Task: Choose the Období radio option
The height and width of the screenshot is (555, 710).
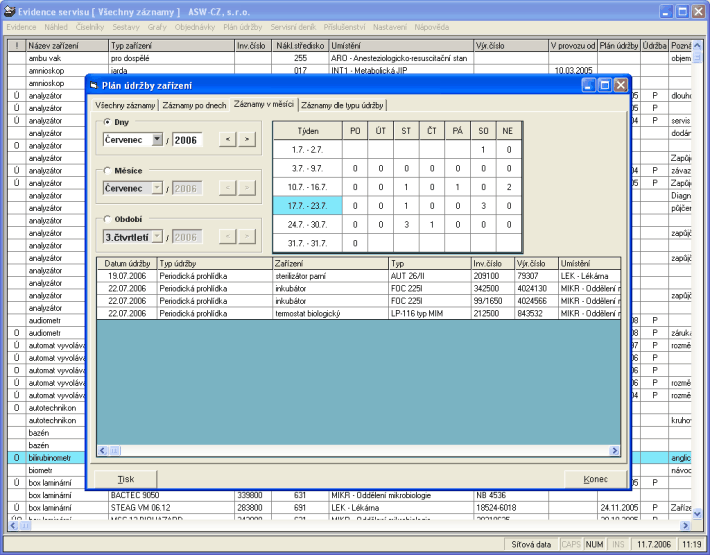Action: [x=108, y=219]
